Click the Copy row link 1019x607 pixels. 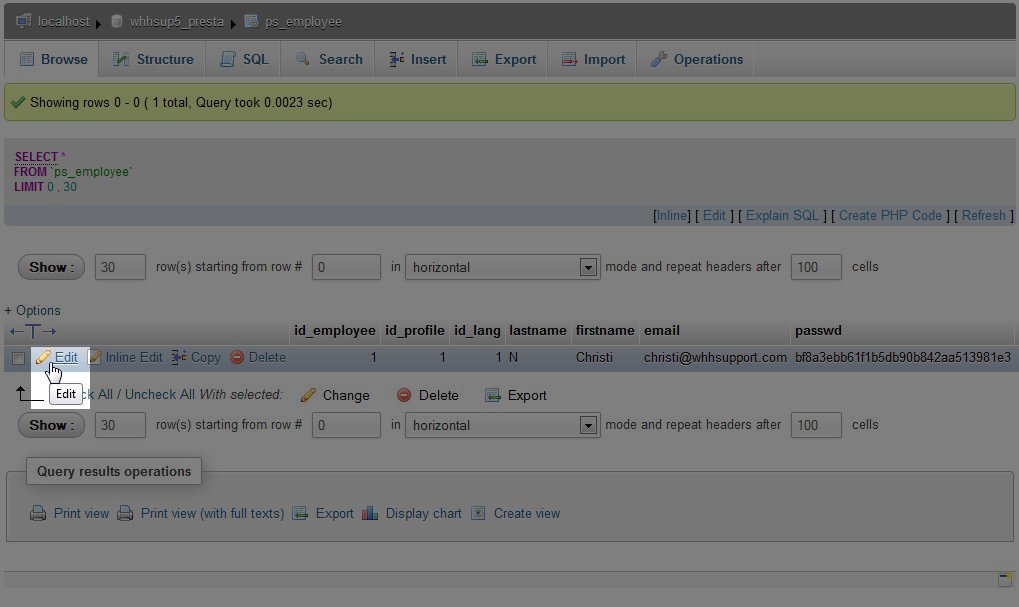pos(205,357)
